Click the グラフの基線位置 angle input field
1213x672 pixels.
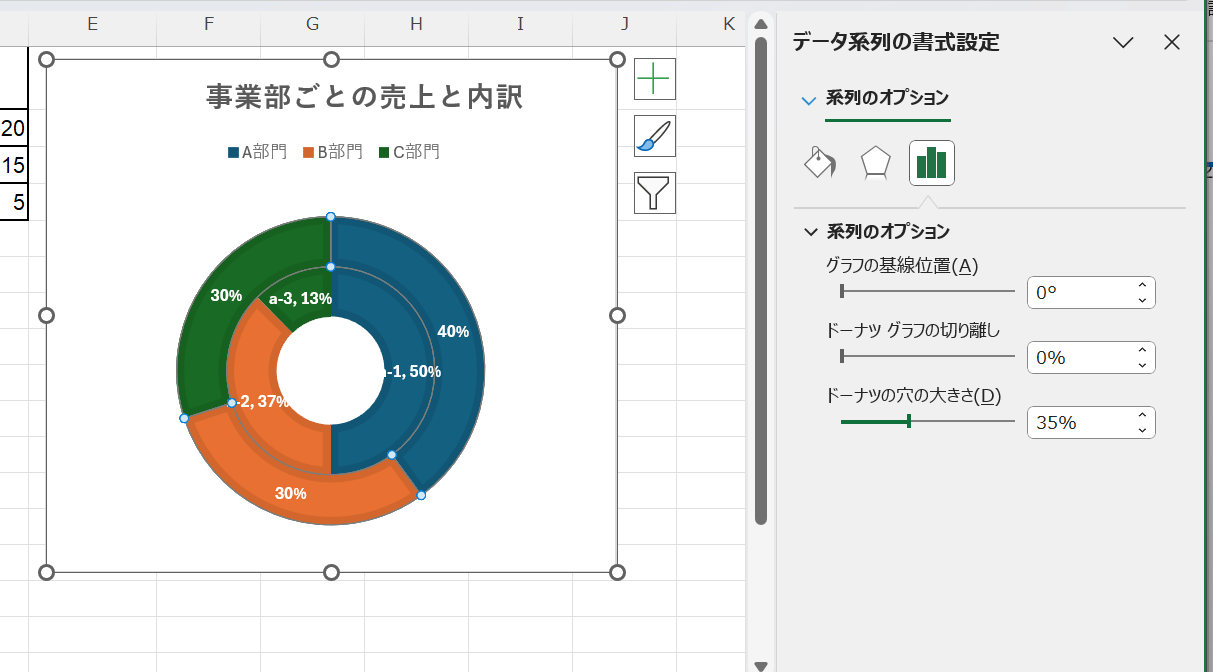(x=1081, y=293)
